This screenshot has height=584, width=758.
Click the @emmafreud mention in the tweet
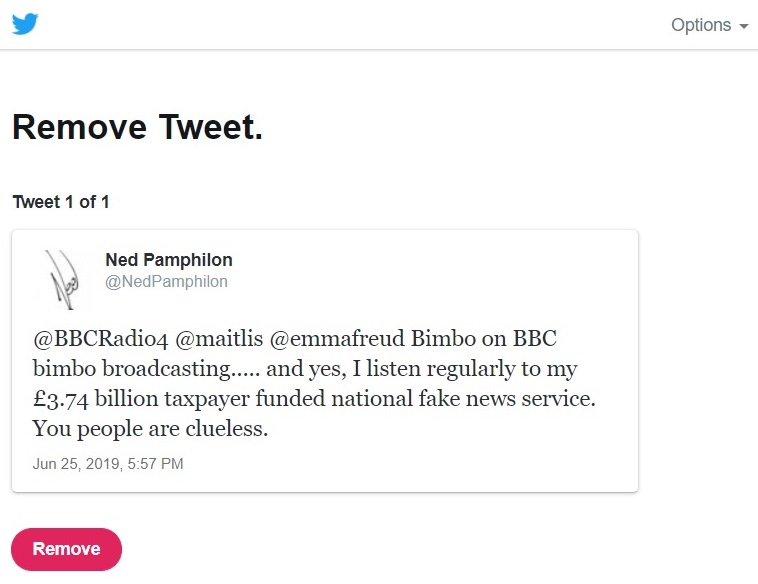337,338
